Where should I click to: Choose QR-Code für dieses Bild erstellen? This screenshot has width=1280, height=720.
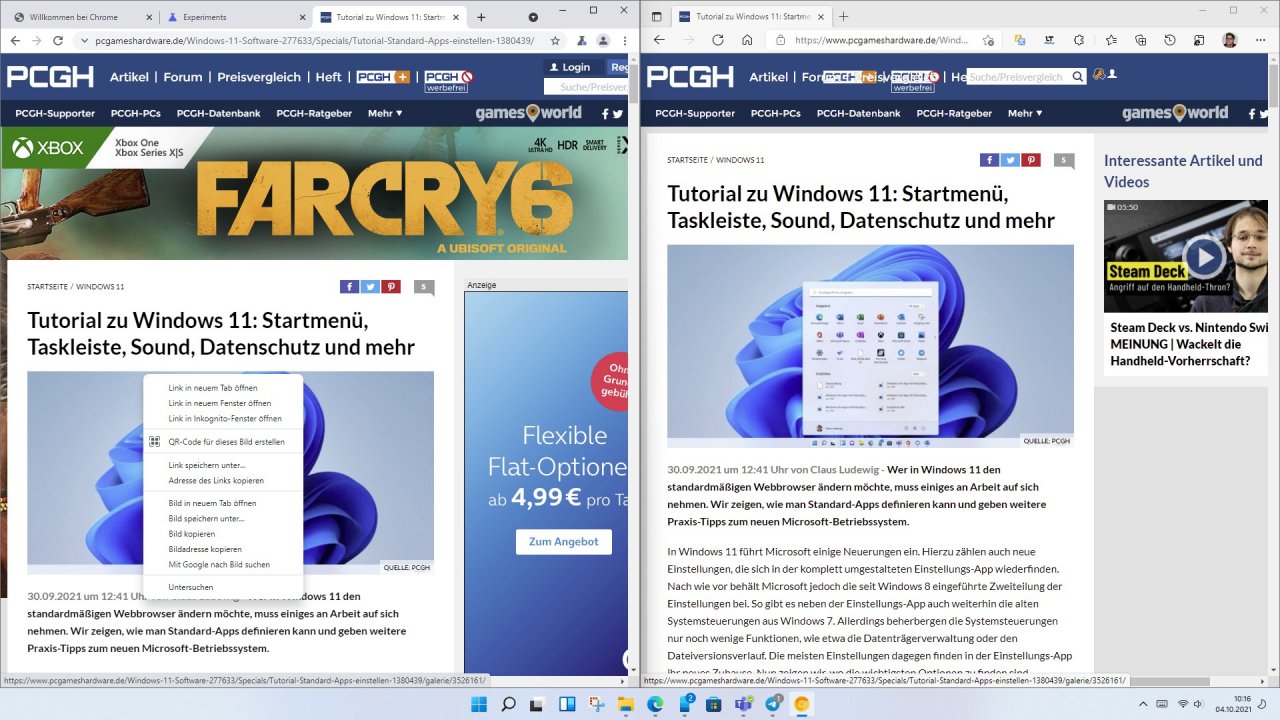[x=223, y=441]
